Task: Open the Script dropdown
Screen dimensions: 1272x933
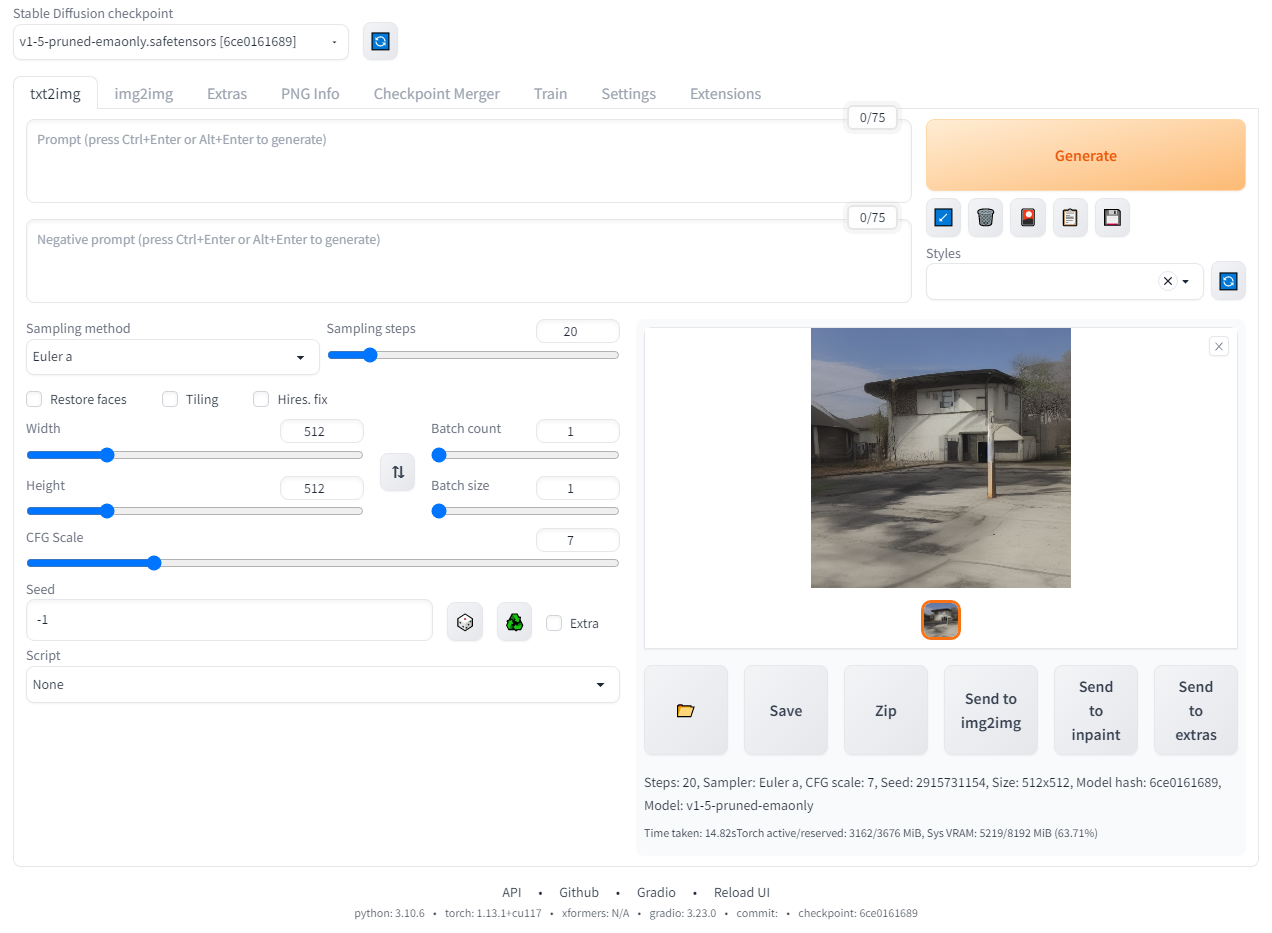Action: coord(322,685)
